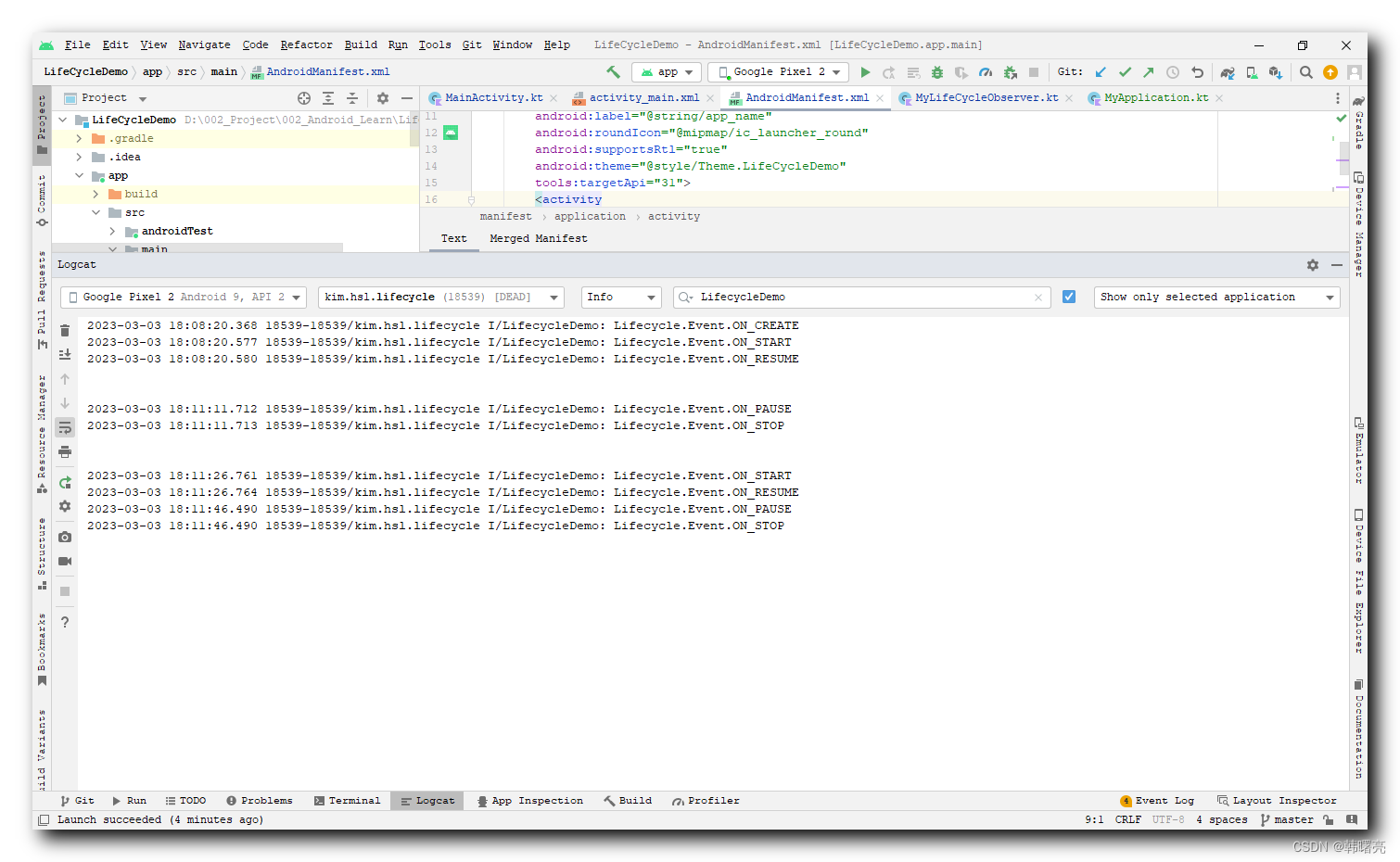Screen dimensions: 1400x862
Task: Click Select Opened File target icon
Action: click(x=304, y=98)
